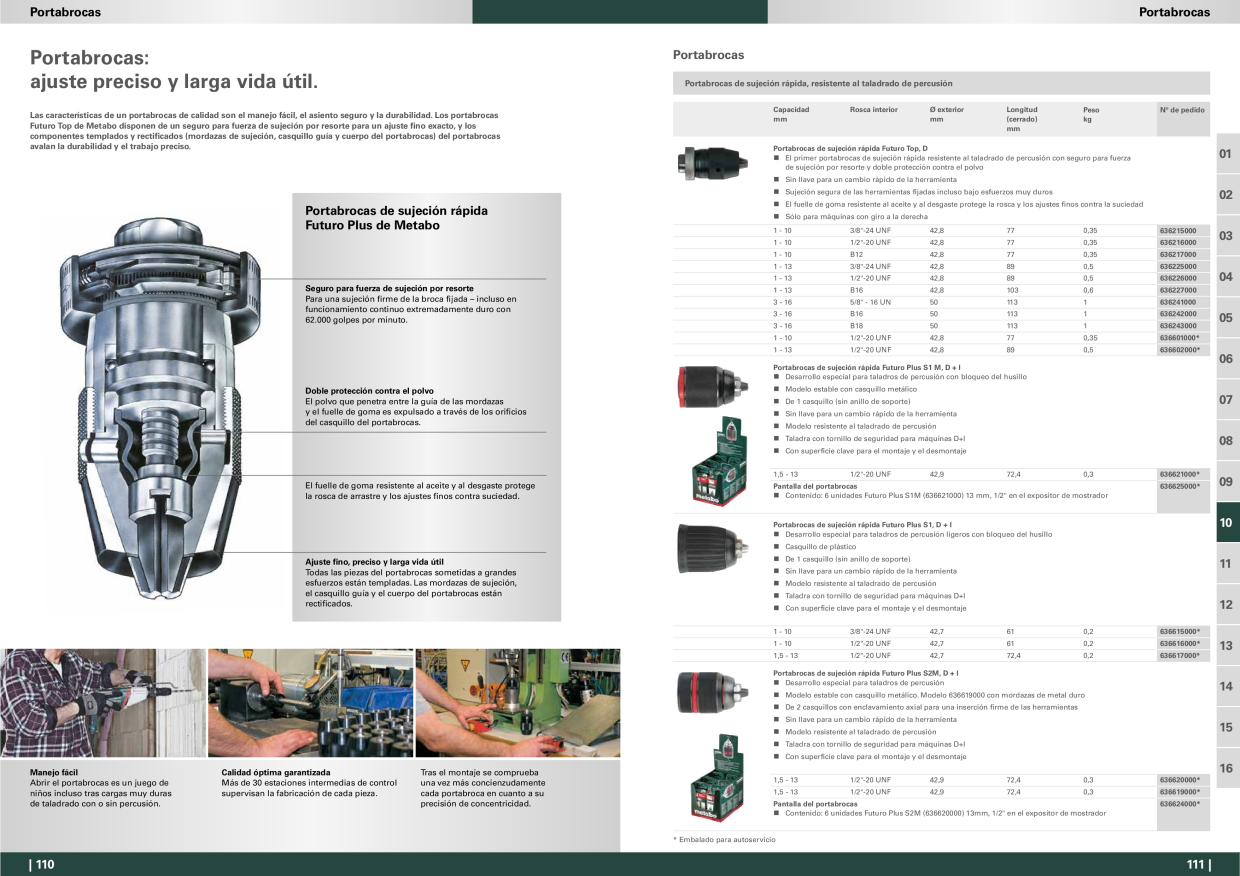Viewport: 1240px width, 876px height.
Task: Select chapter tab 02
Action: click(x=1227, y=195)
